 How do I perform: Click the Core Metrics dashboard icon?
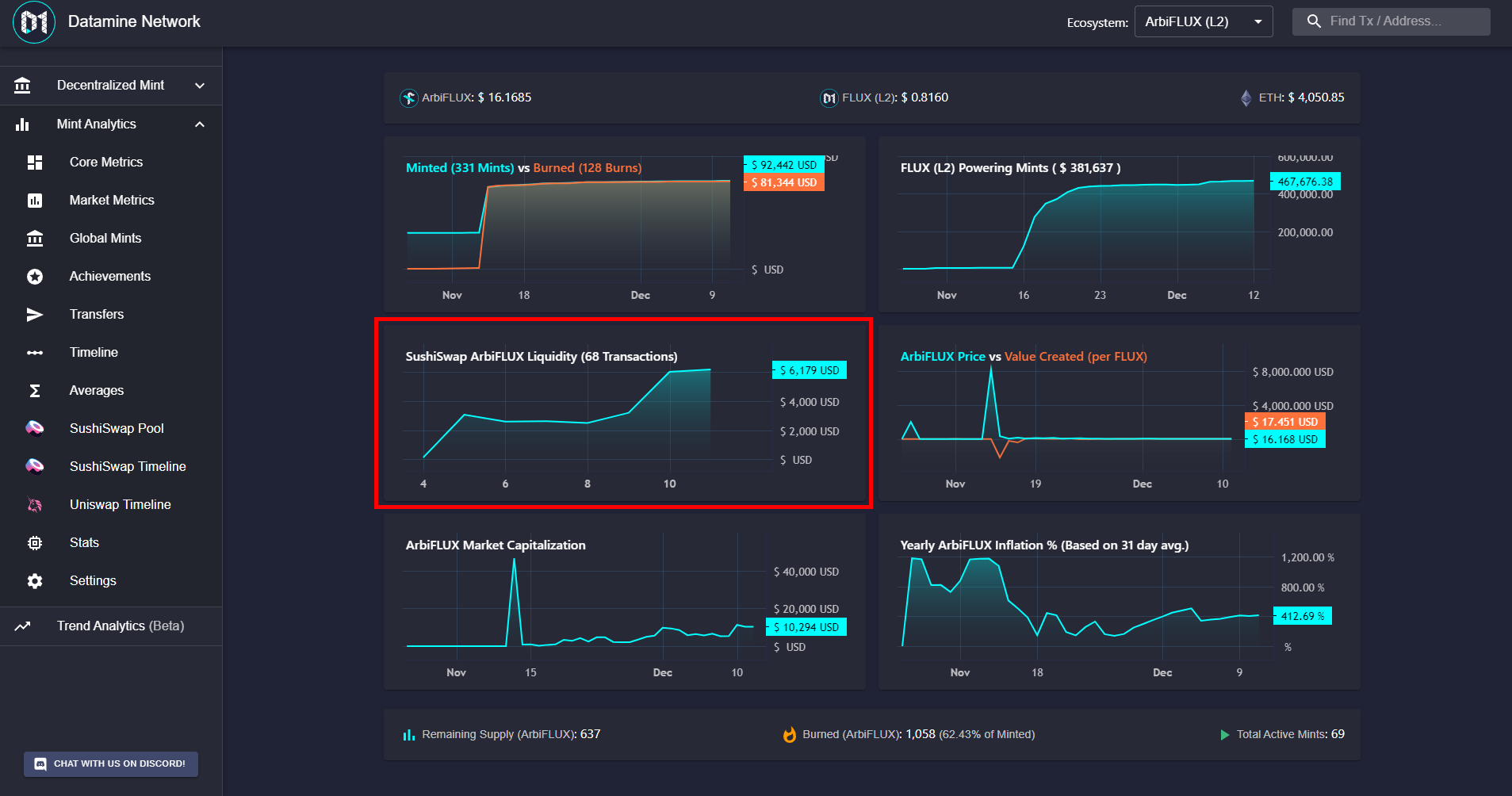coord(35,163)
